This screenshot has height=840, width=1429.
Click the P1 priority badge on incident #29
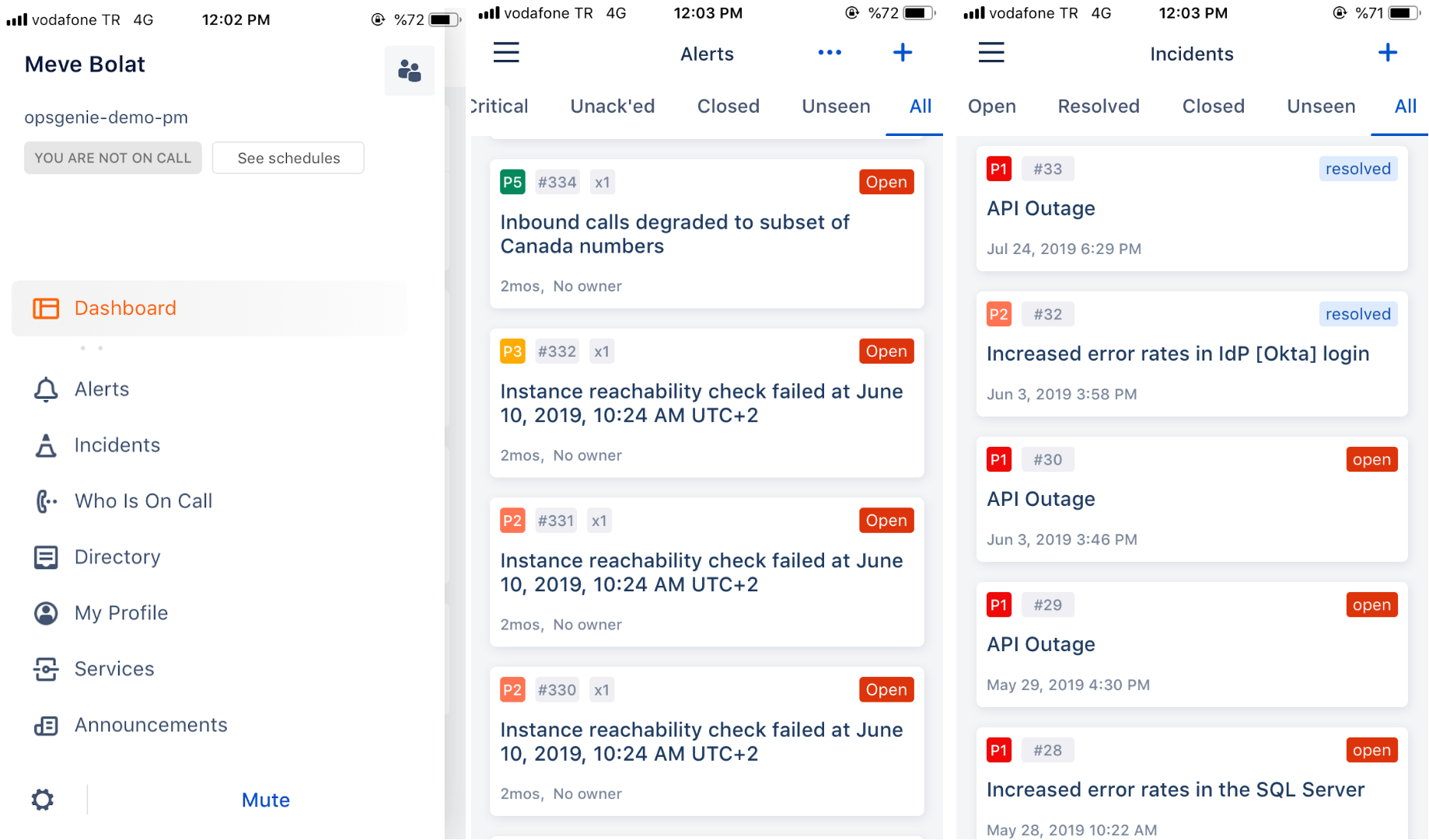click(x=999, y=605)
